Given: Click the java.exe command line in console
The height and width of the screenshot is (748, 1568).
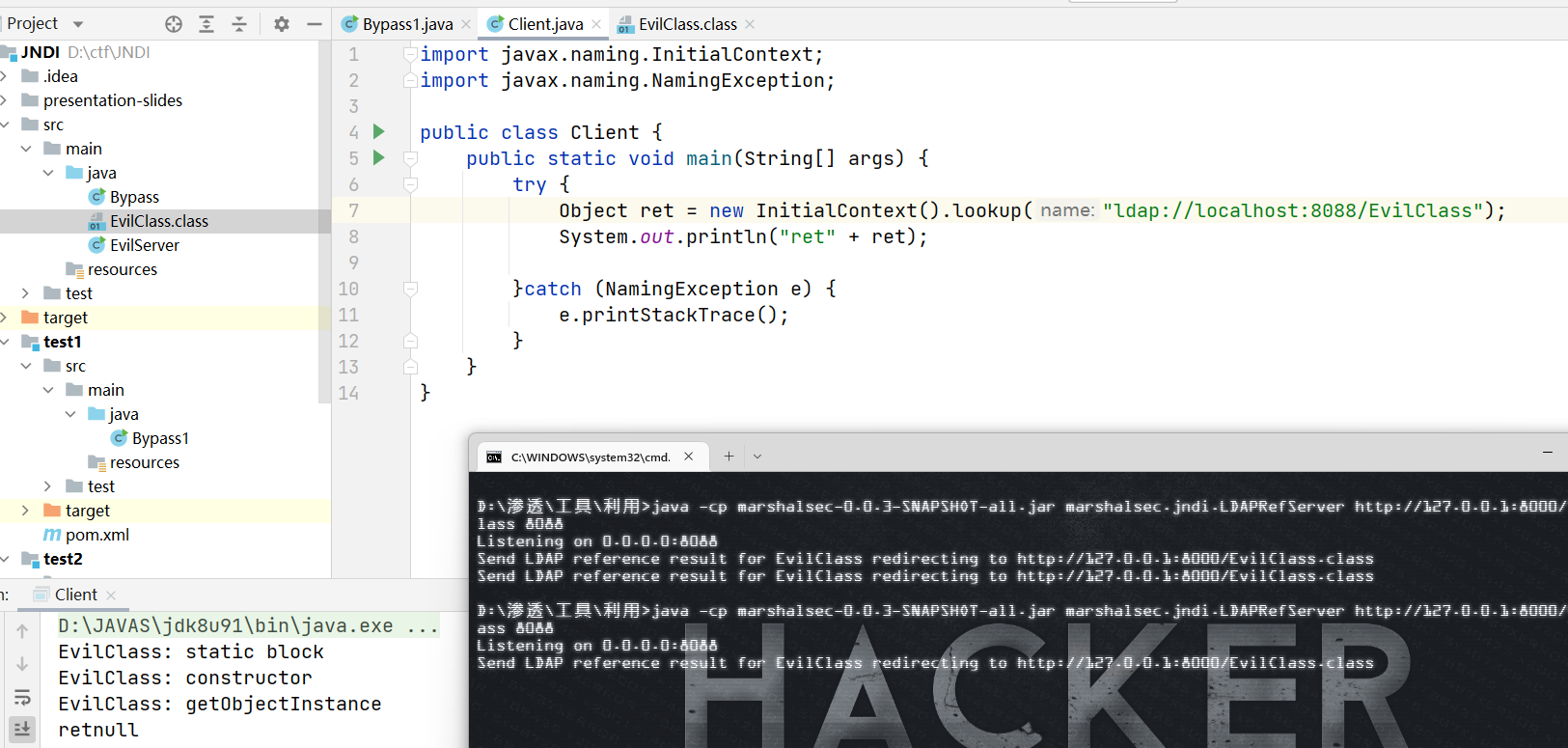Looking at the screenshot, I should click(x=249, y=625).
